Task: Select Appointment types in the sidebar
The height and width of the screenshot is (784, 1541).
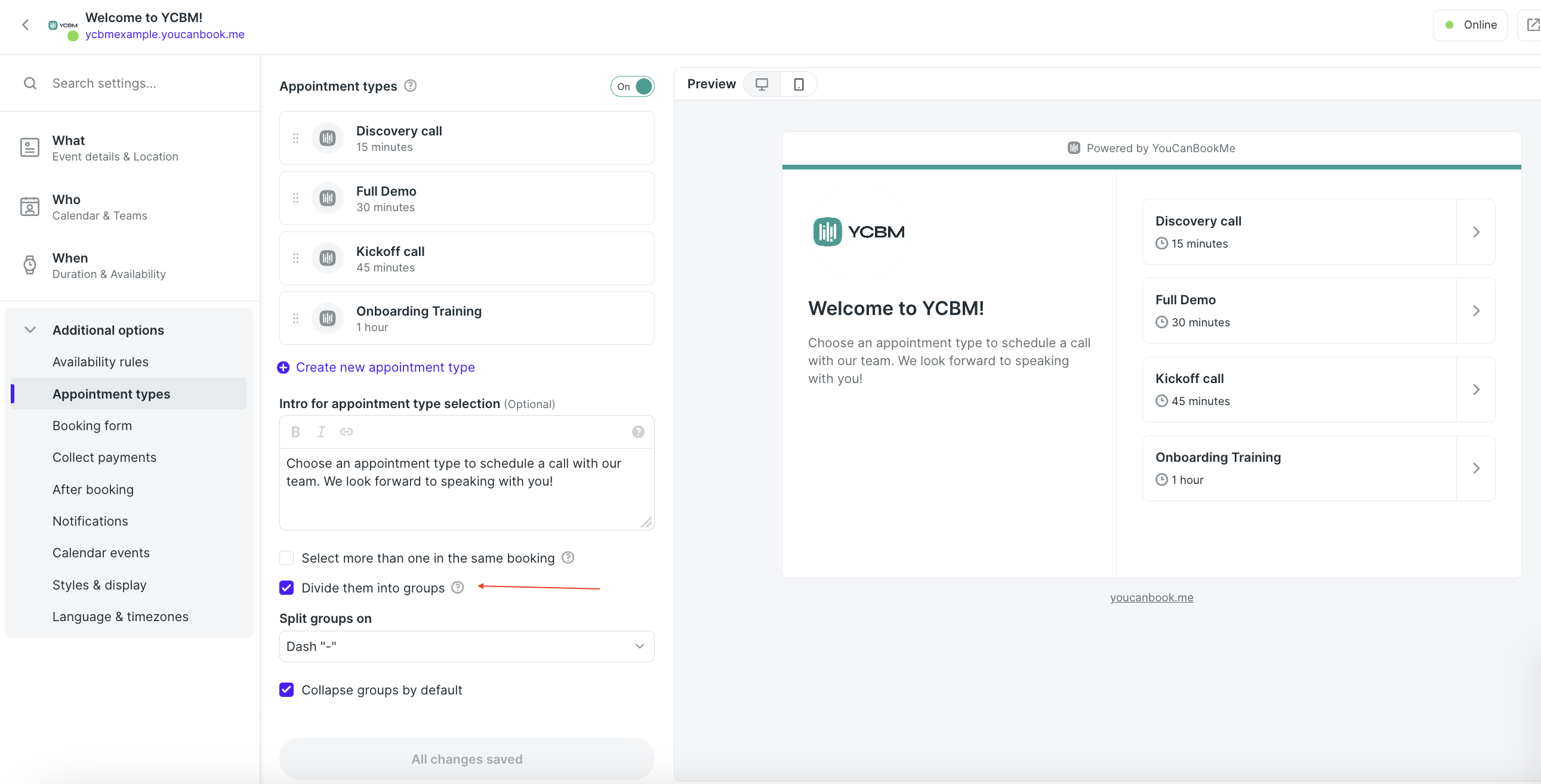Action: [x=129, y=394]
